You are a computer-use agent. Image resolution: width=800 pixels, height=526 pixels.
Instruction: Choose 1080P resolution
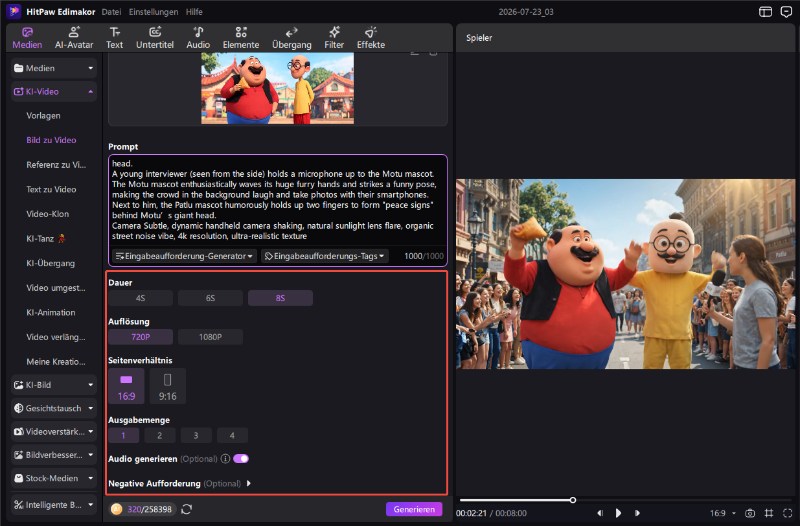[x=210, y=337]
